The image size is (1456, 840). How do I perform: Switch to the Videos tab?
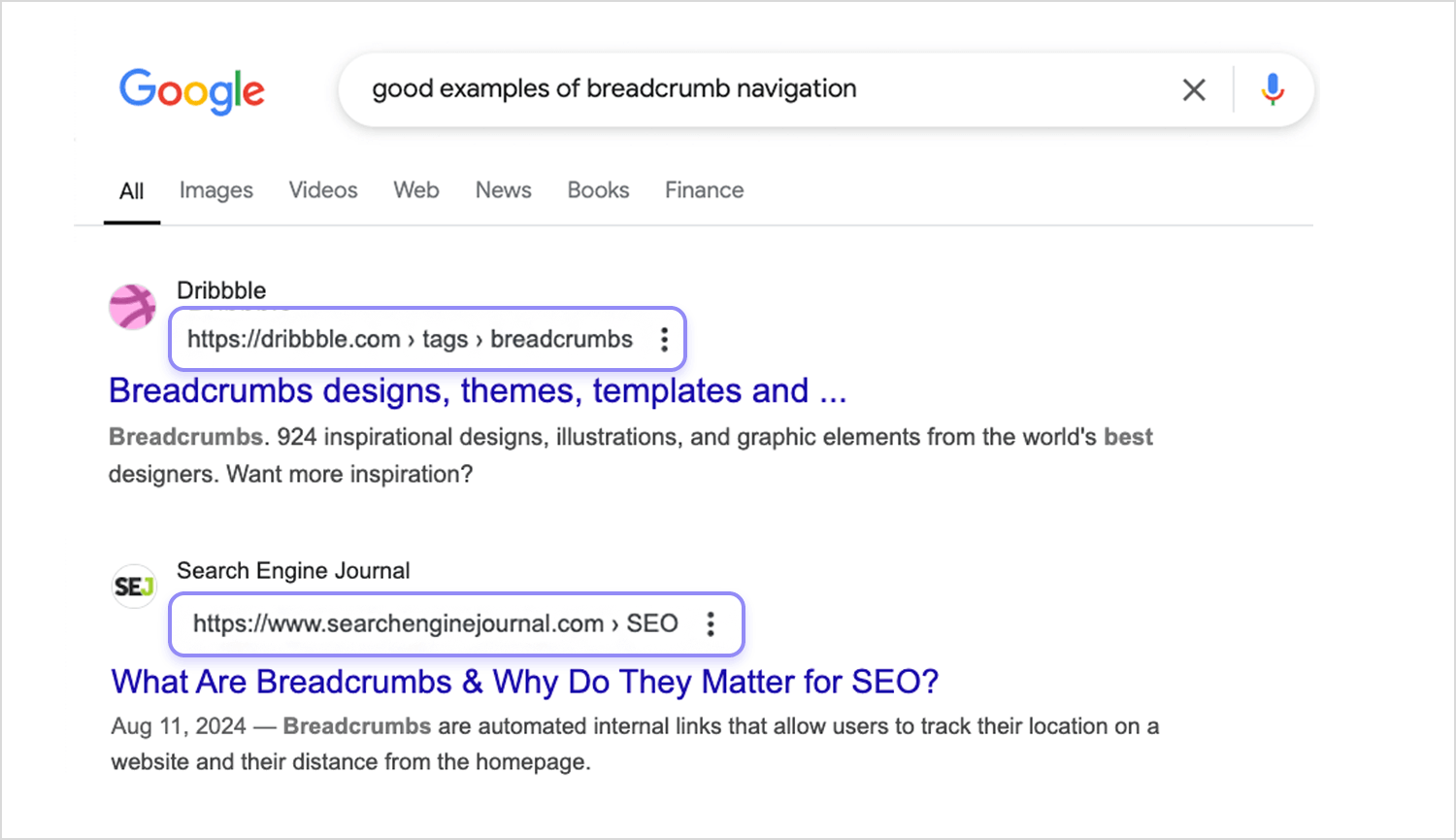point(323,190)
